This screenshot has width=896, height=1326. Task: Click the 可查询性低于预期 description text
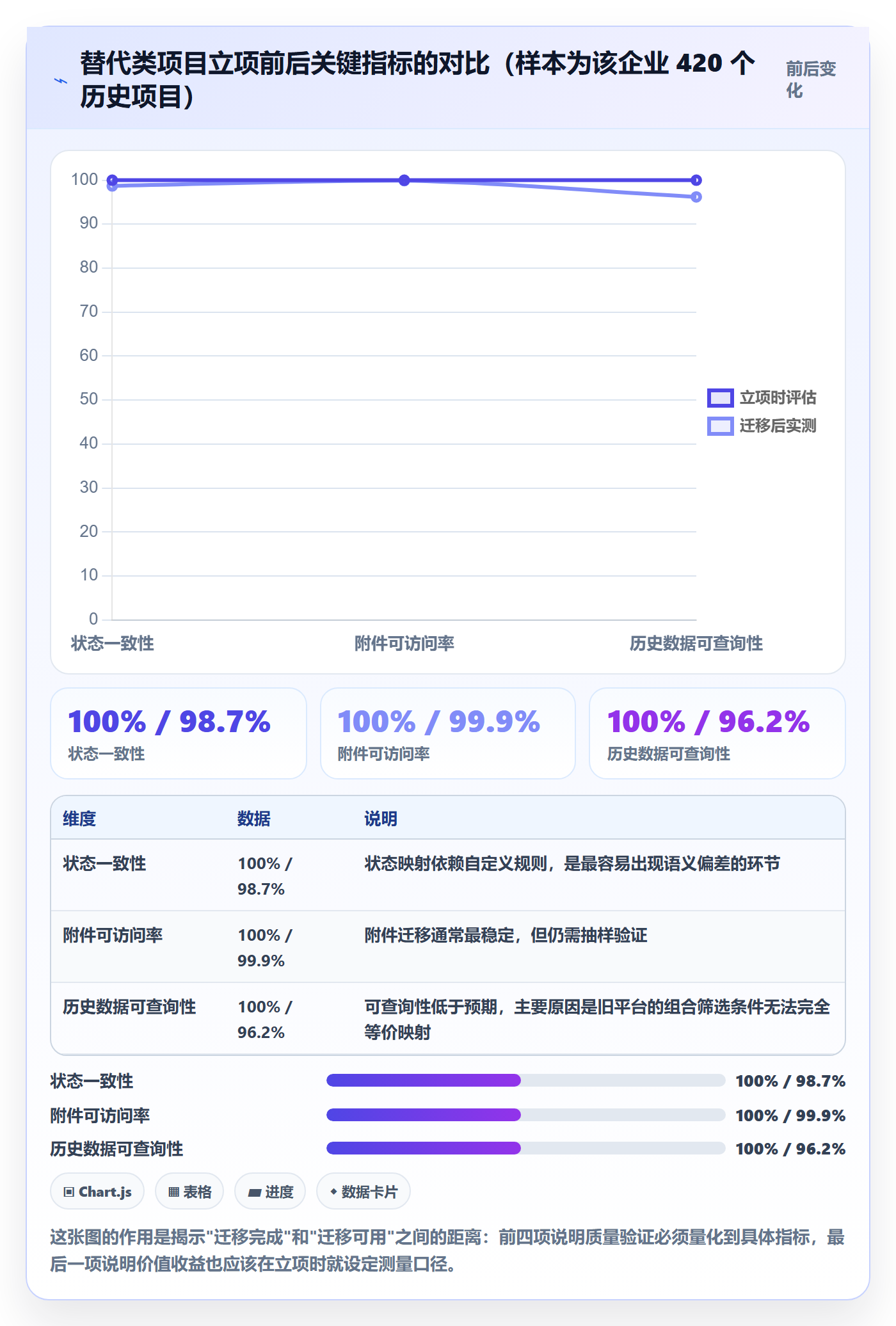click(x=597, y=1019)
